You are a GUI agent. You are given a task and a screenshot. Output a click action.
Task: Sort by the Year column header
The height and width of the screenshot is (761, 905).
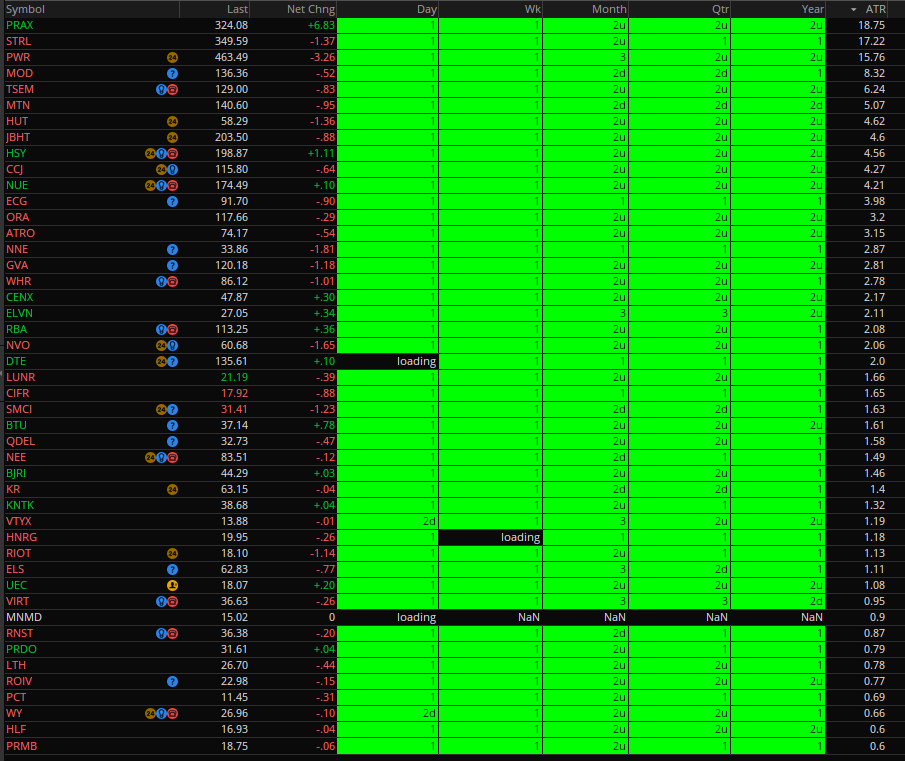pyautogui.click(x=813, y=9)
